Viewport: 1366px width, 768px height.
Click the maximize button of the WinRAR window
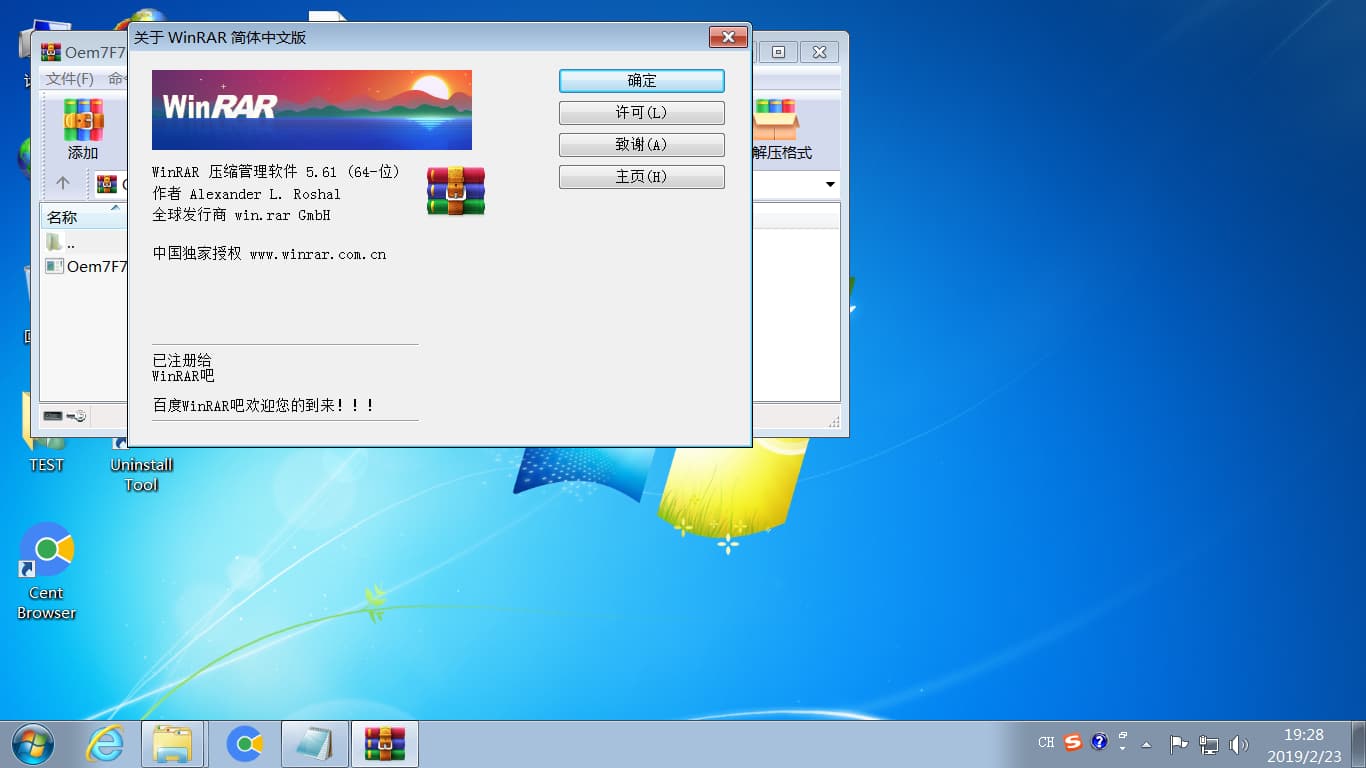click(779, 52)
